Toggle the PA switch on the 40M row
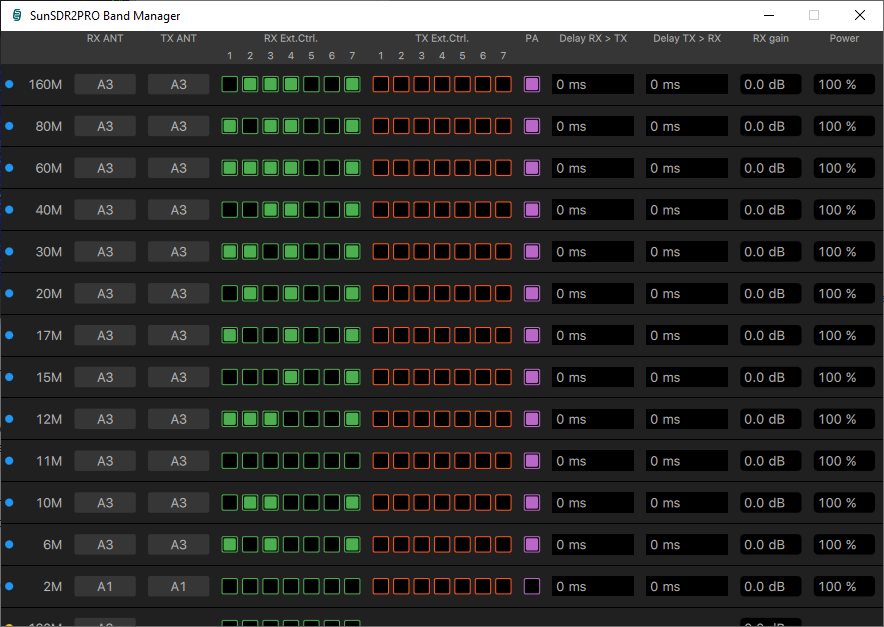The image size is (884, 627). (x=531, y=209)
